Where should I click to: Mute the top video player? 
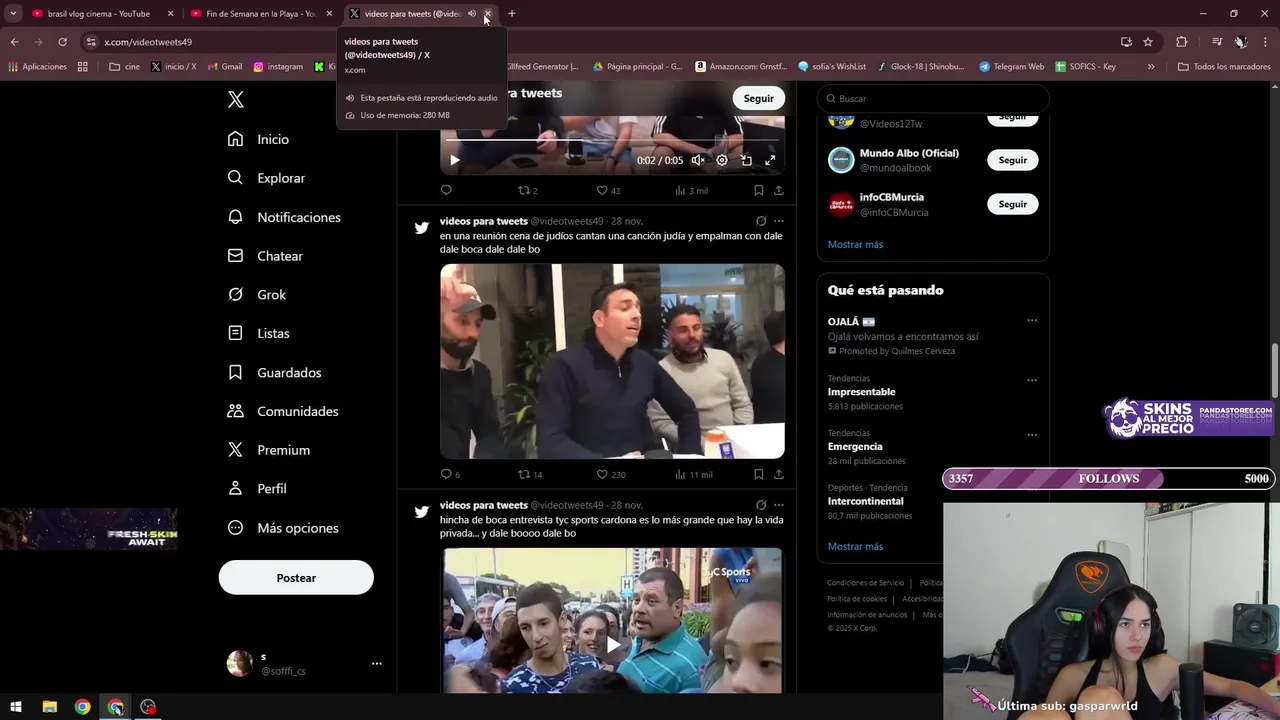[698, 160]
